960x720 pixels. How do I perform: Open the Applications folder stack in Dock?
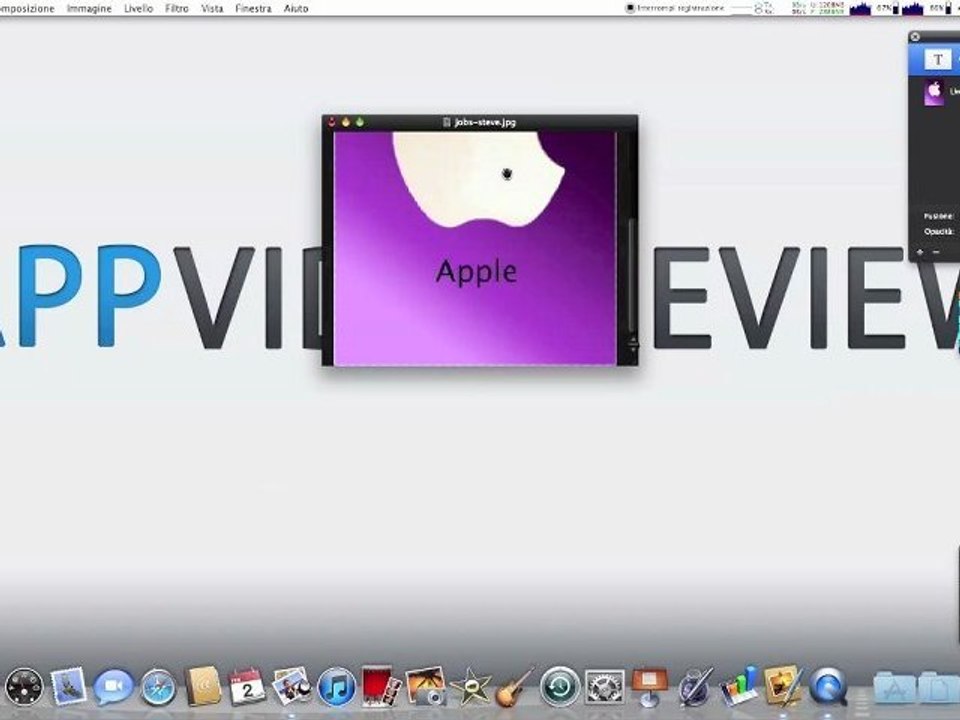click(894, 687)
